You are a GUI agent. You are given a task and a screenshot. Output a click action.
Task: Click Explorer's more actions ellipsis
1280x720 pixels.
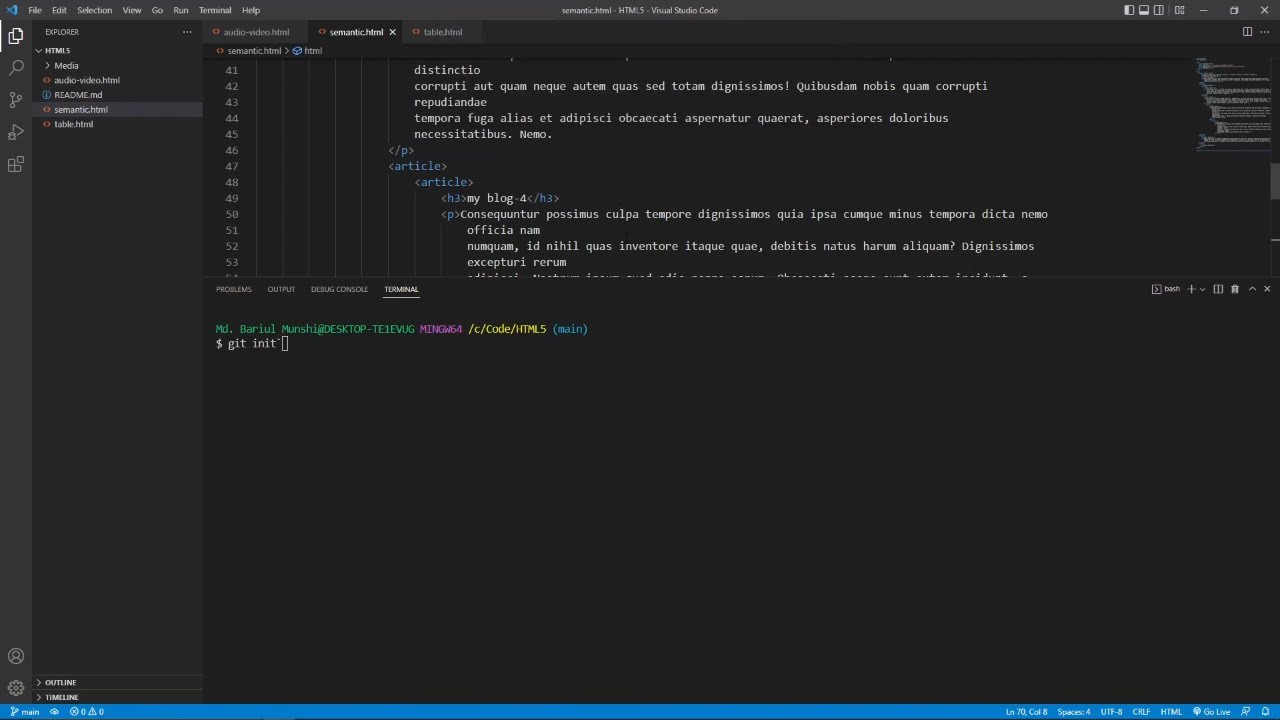(x=186, y=32)
